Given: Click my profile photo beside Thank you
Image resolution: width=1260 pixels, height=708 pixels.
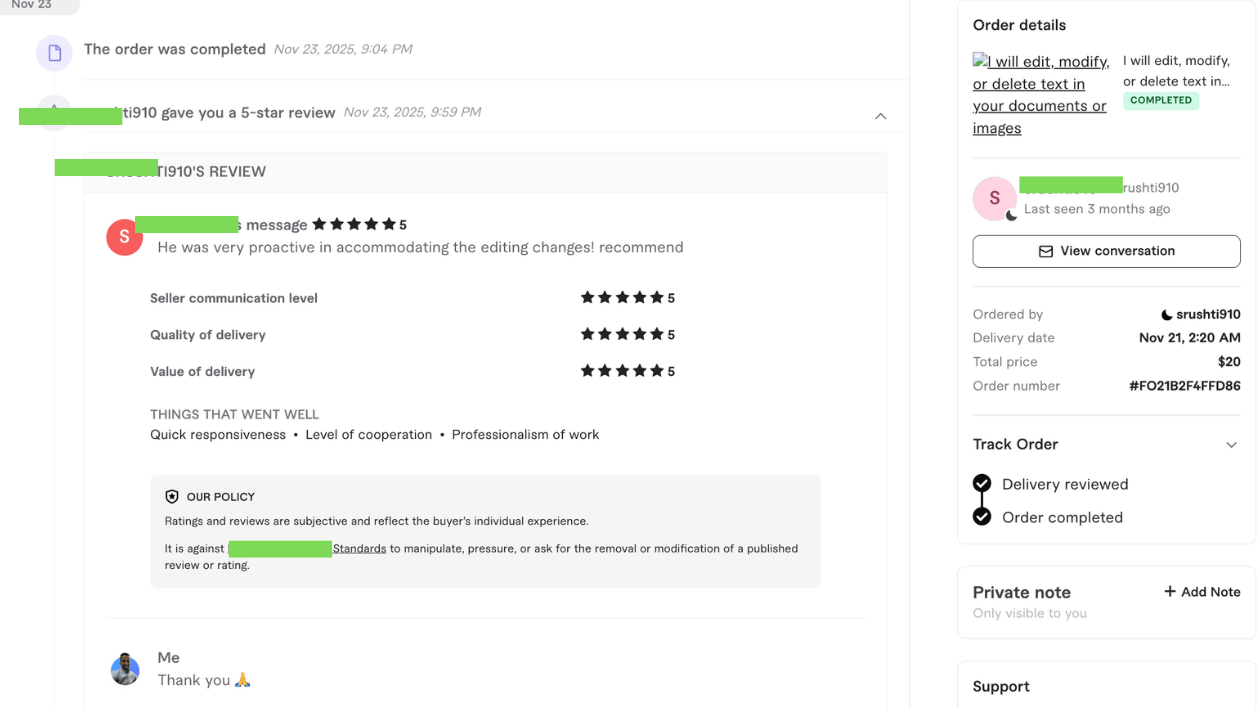Looking at the screenshot, I should pyautogui.click(x=125, y=669).
